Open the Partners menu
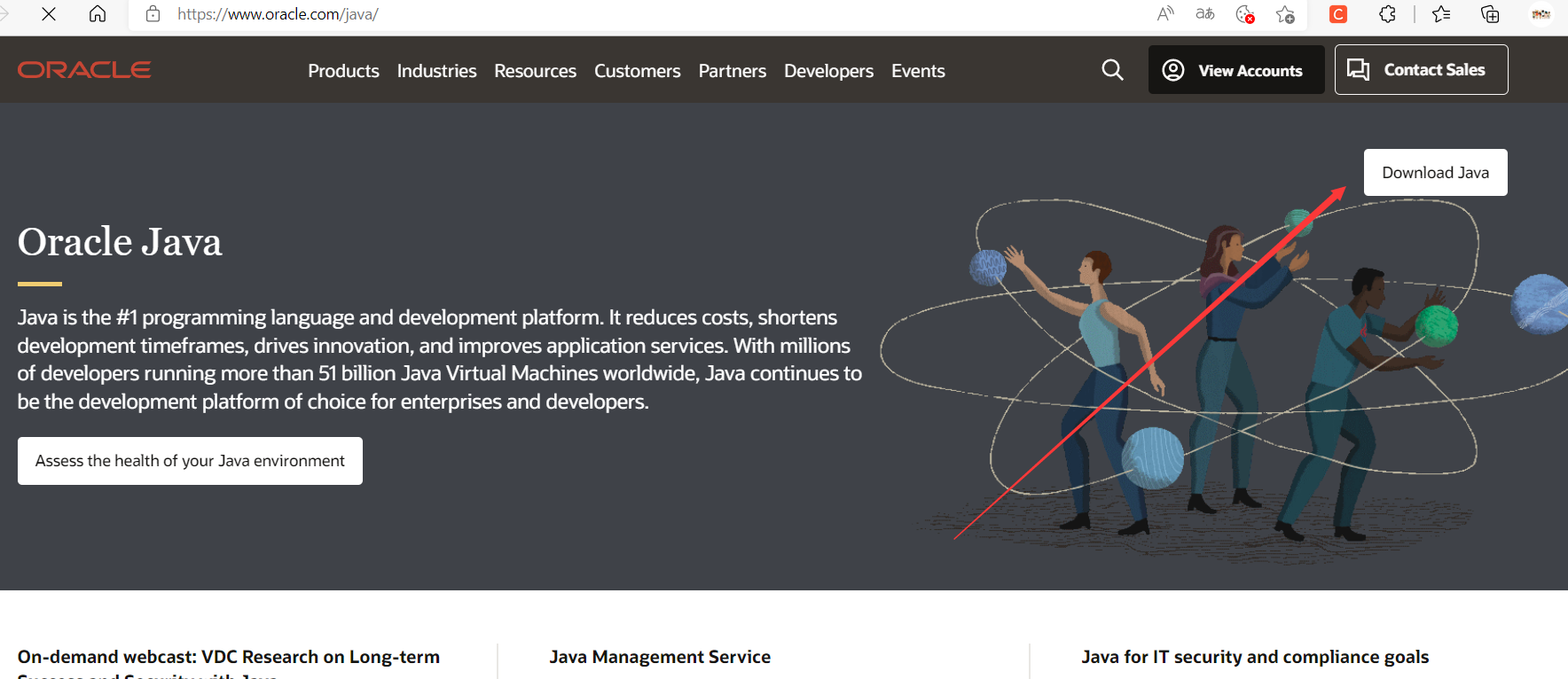The image size is (1568, 679). (732, 71)
